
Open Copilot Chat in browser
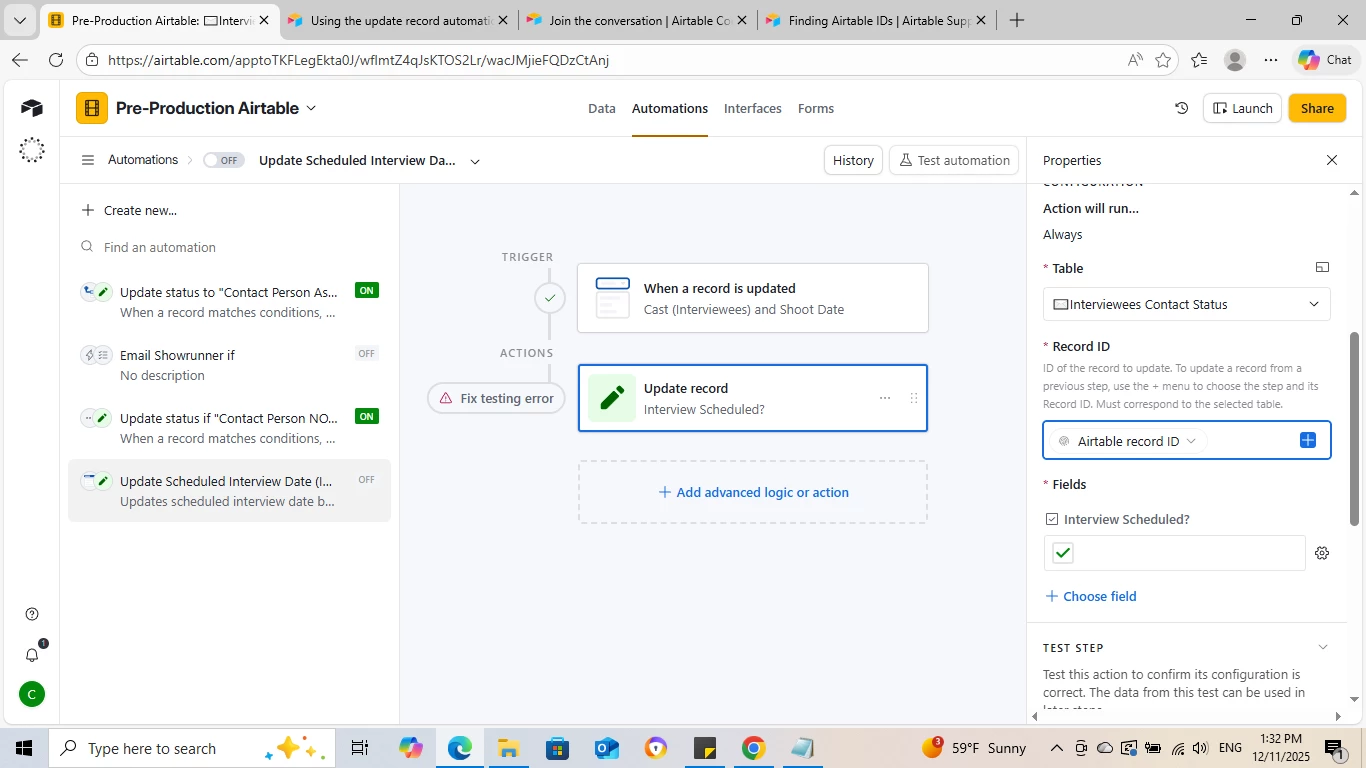1325,60
